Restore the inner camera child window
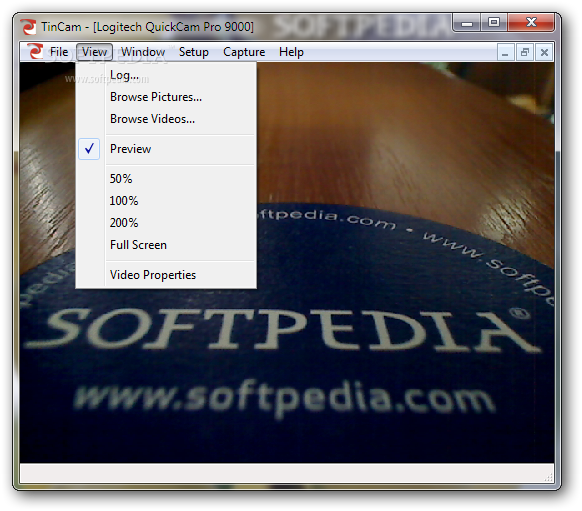The height and width of the screenshot is (511, 582). click(x=525, y=52)
